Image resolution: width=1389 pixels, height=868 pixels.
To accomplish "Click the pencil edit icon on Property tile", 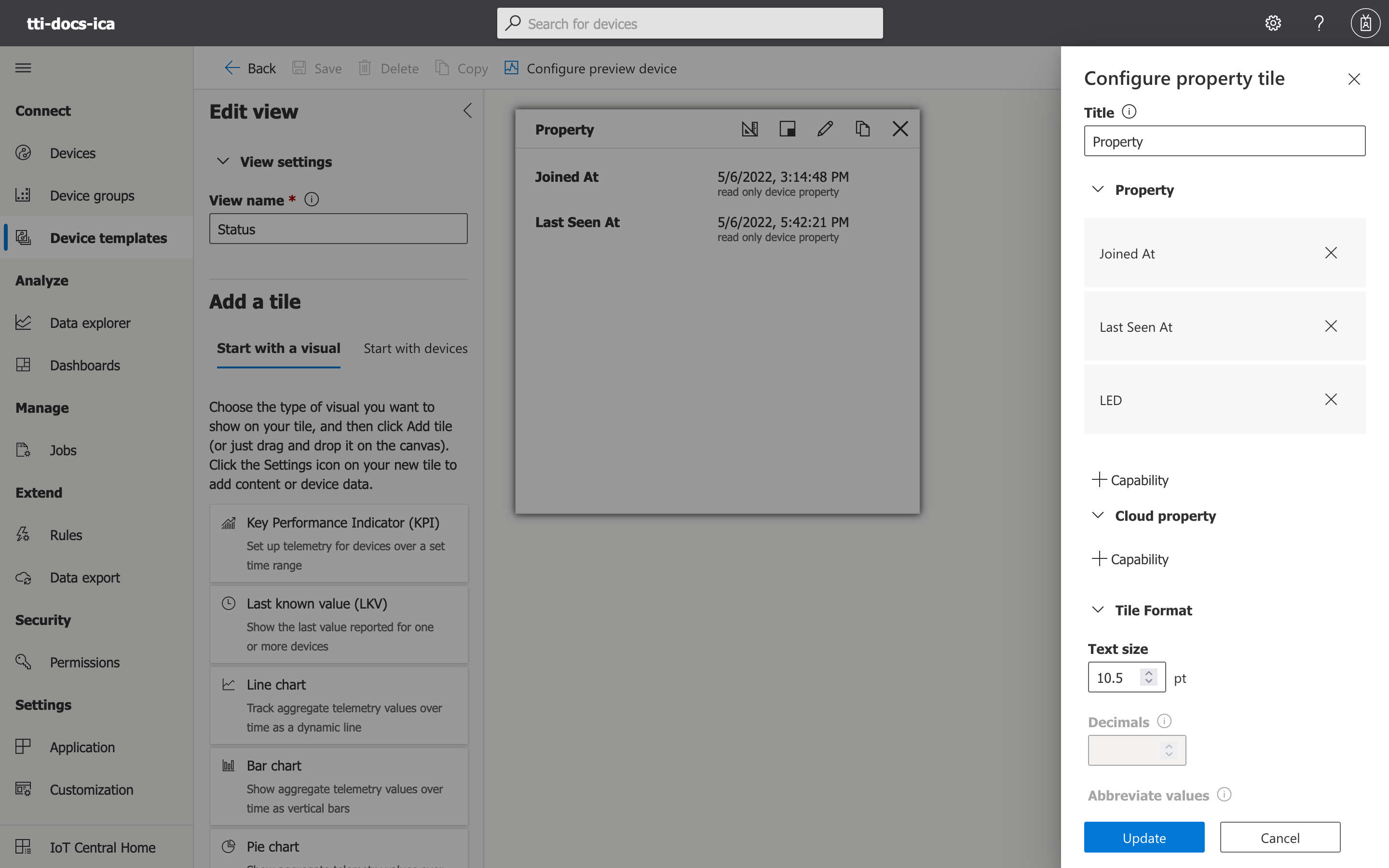I will tap(825, 129).
